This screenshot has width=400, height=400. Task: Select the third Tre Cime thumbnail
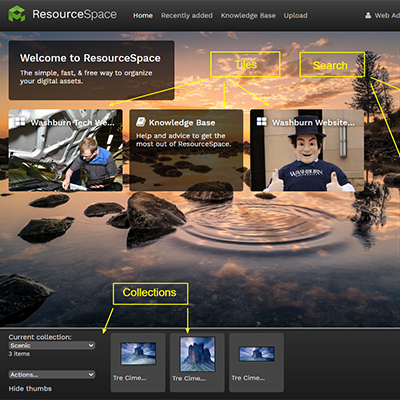point(256,363)
